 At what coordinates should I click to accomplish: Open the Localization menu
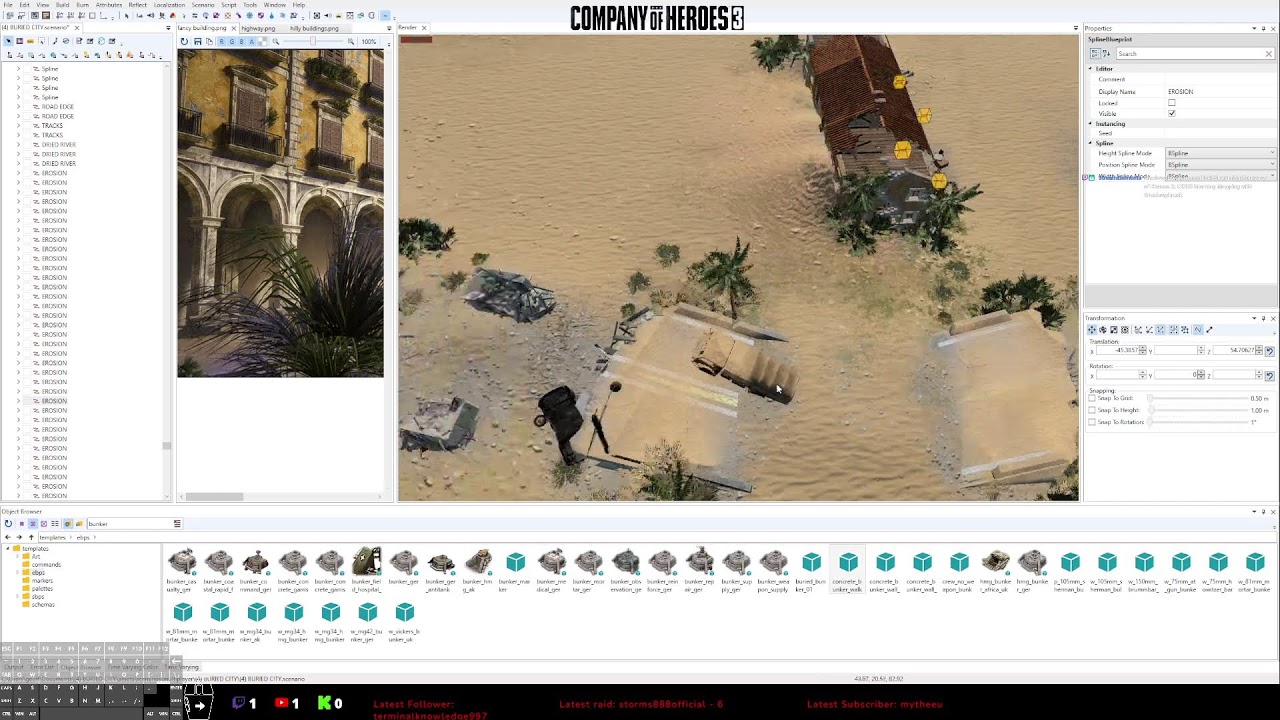click(169, 5)
